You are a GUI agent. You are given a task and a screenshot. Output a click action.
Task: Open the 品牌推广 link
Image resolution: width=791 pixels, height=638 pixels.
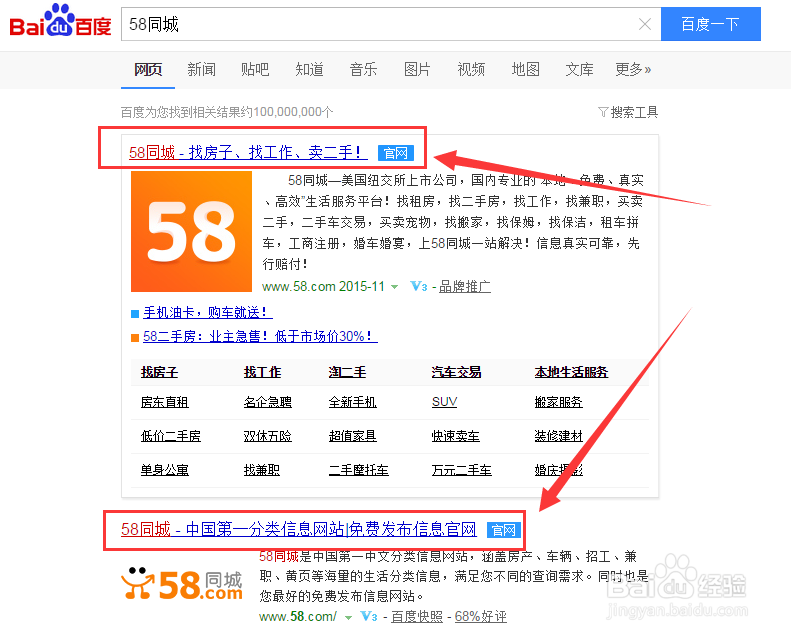pyautogui.click(x=465, y=286)
